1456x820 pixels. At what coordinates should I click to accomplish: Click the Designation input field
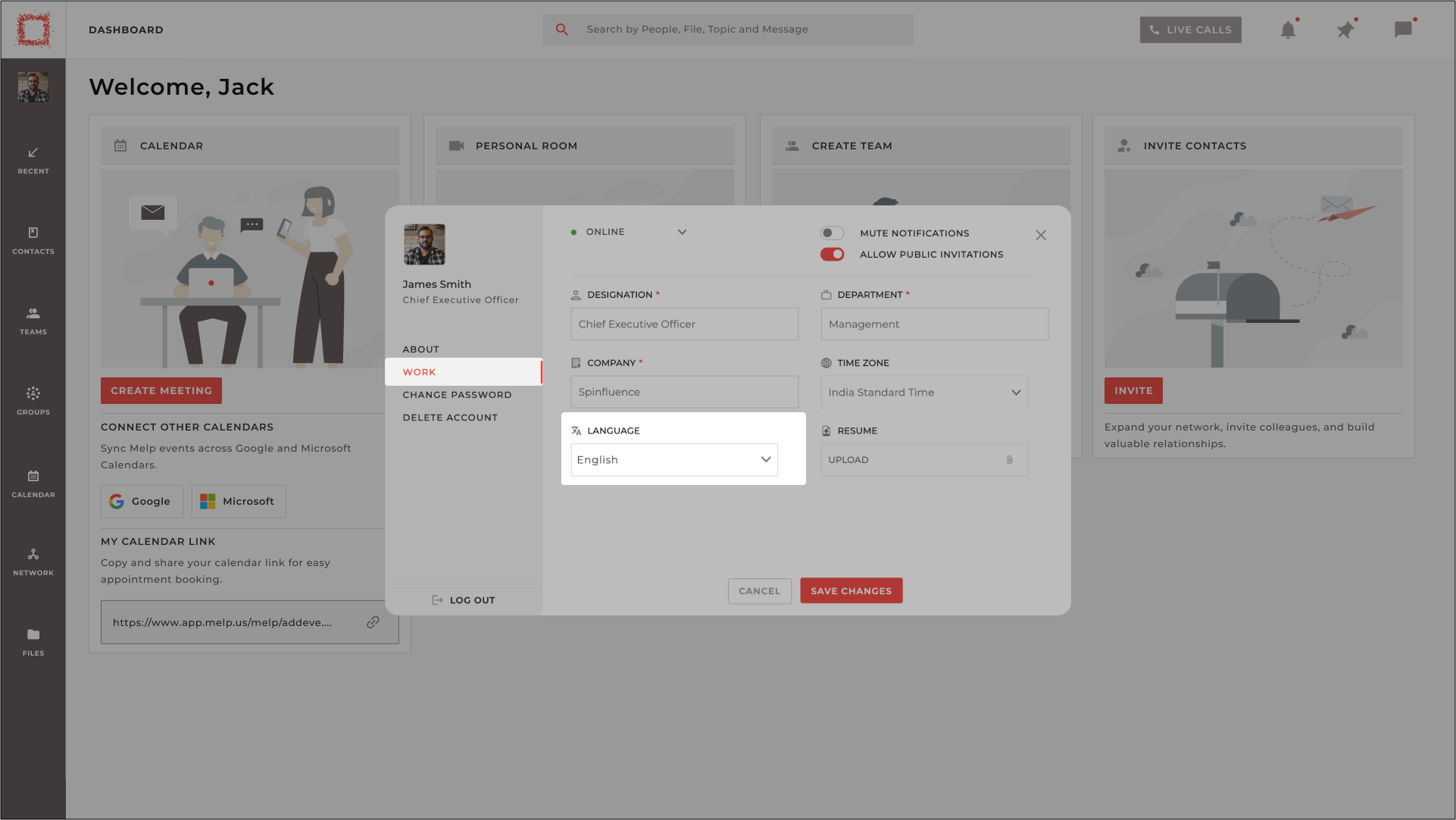[x=685, y=324]
